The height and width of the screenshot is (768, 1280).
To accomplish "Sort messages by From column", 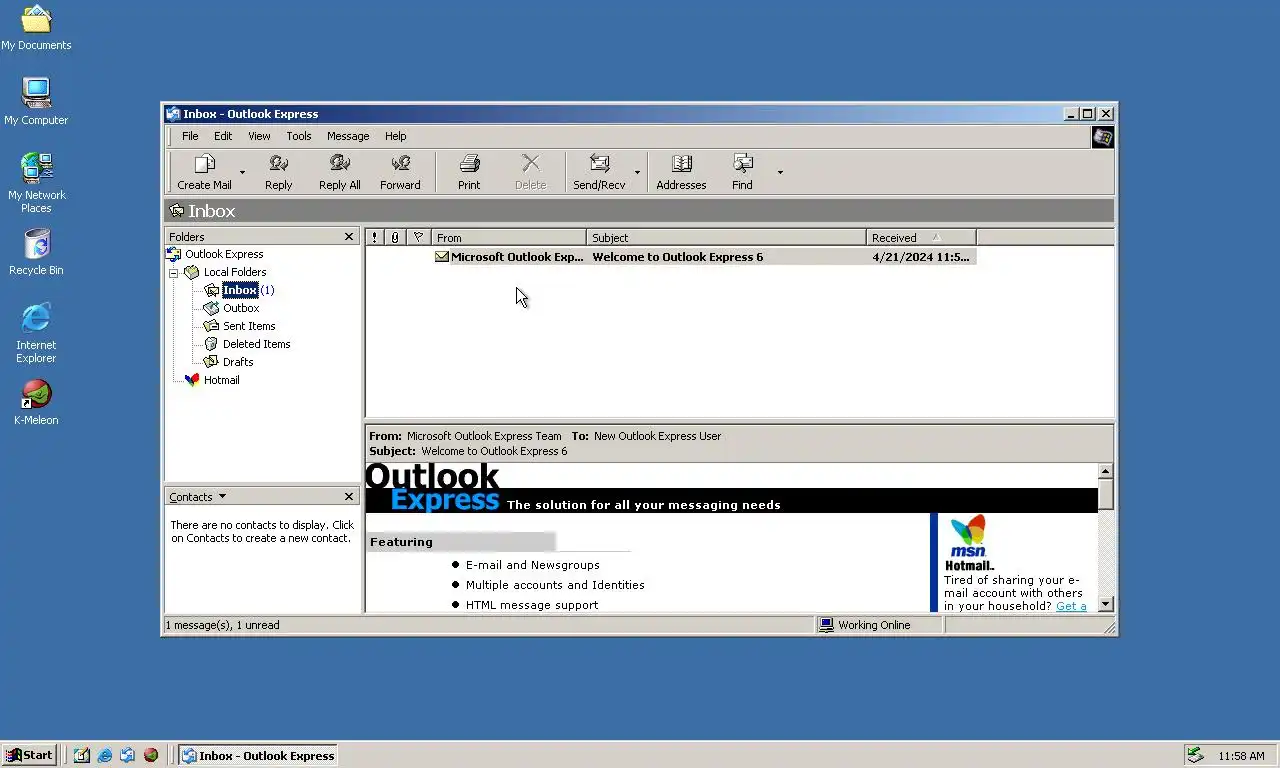I will 509,237.
